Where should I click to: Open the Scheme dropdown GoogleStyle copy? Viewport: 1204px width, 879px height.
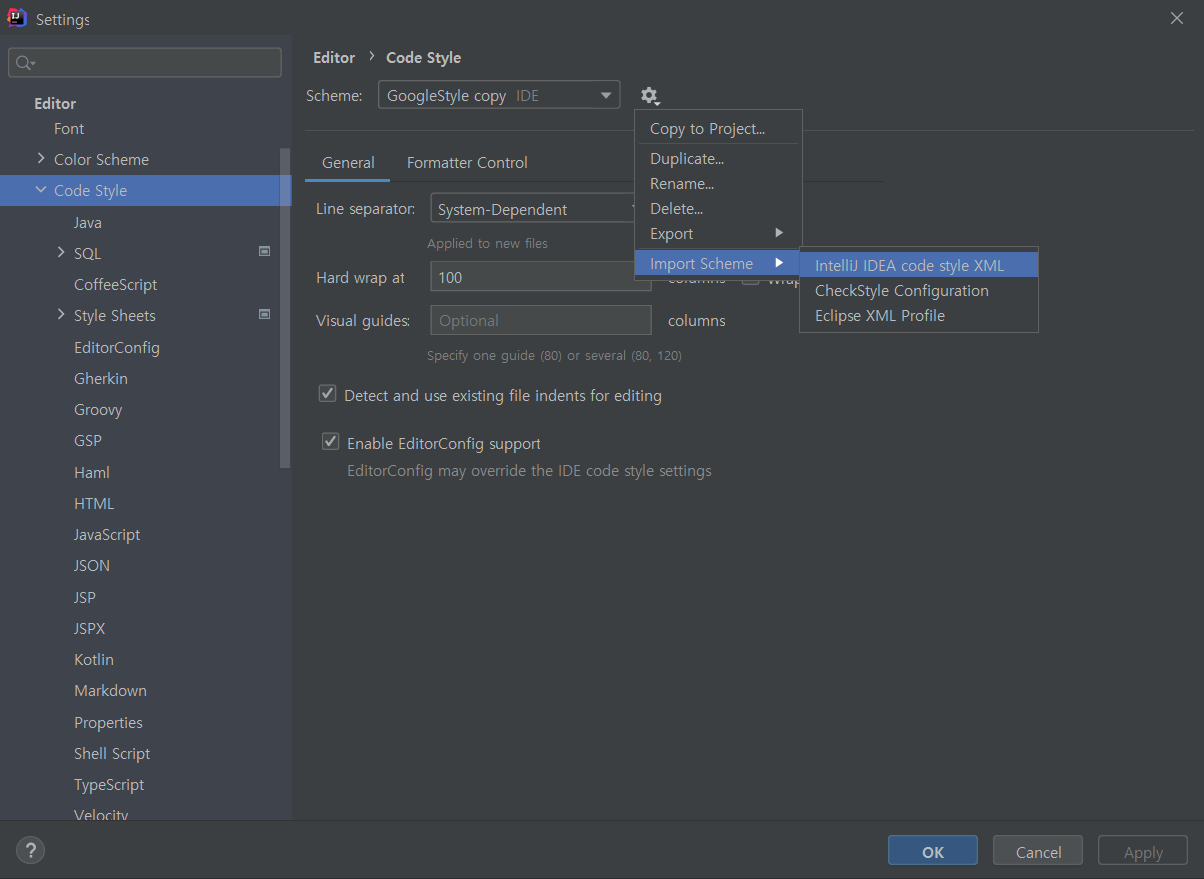click(499, 96)
